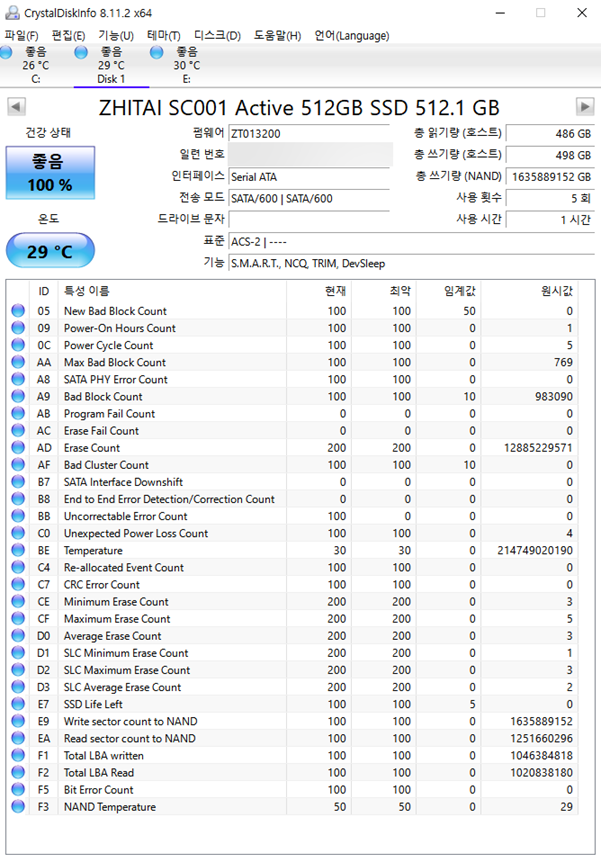
Task: Click the NAND writes value 1635889152 GB
Action: (x=550, y=177)
